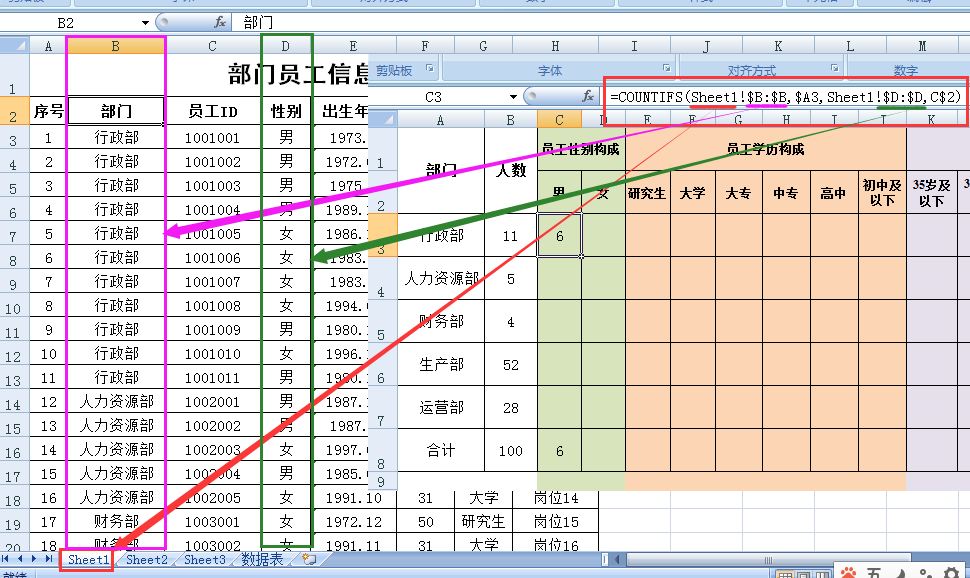Click the 岗位15 cell

(556, 522)
